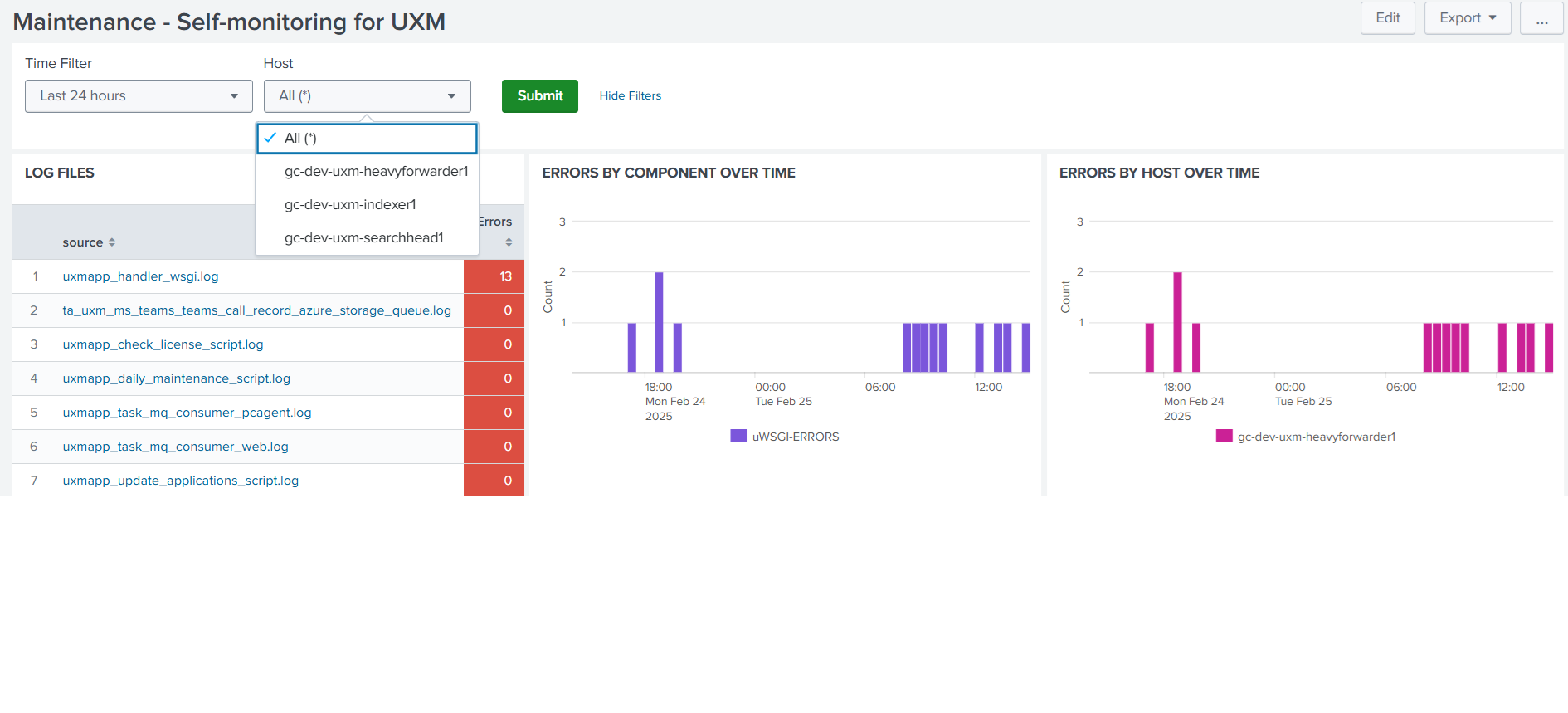
Task: Click the Errors column sort icon
Action: pyautogui.click(x=509, y=242)
